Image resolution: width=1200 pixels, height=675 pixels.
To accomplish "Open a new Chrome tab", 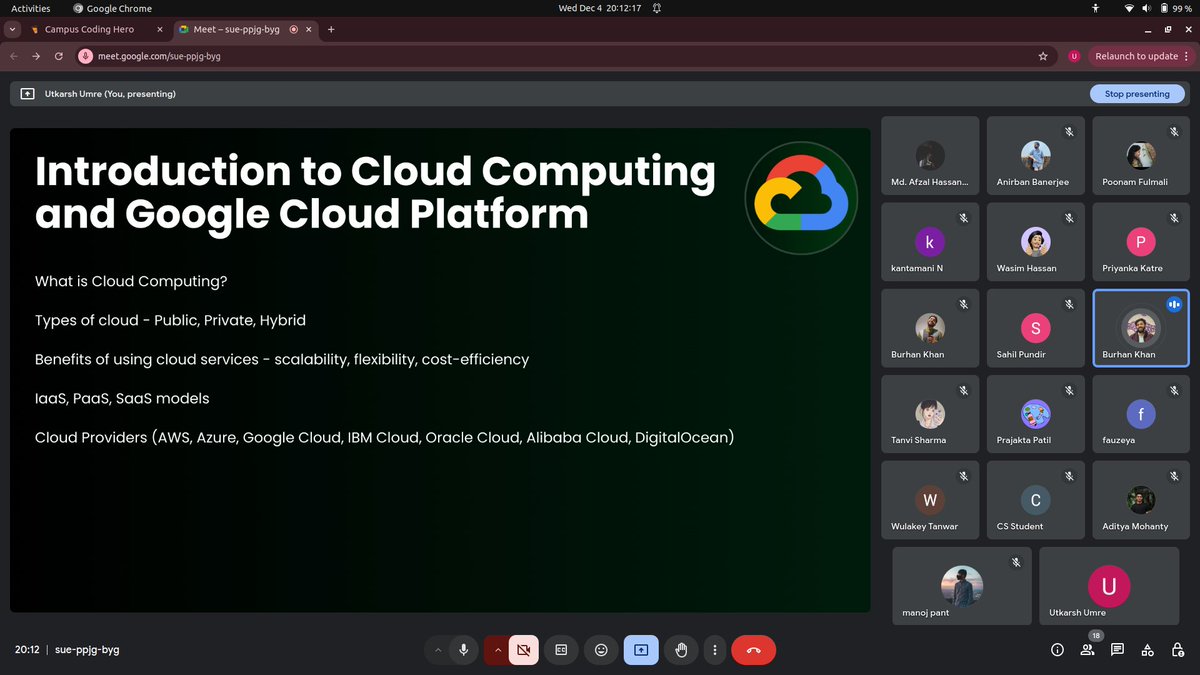I will coord(331,29).
